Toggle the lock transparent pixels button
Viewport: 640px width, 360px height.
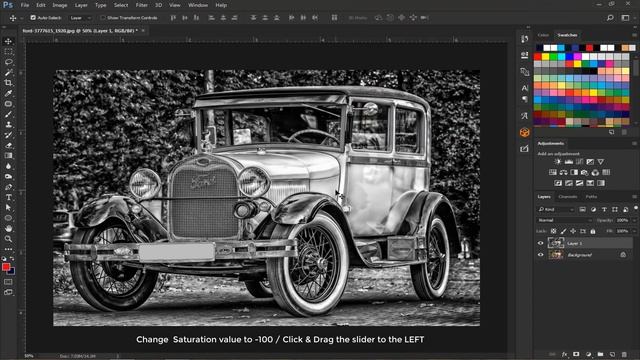coord(553,231)
